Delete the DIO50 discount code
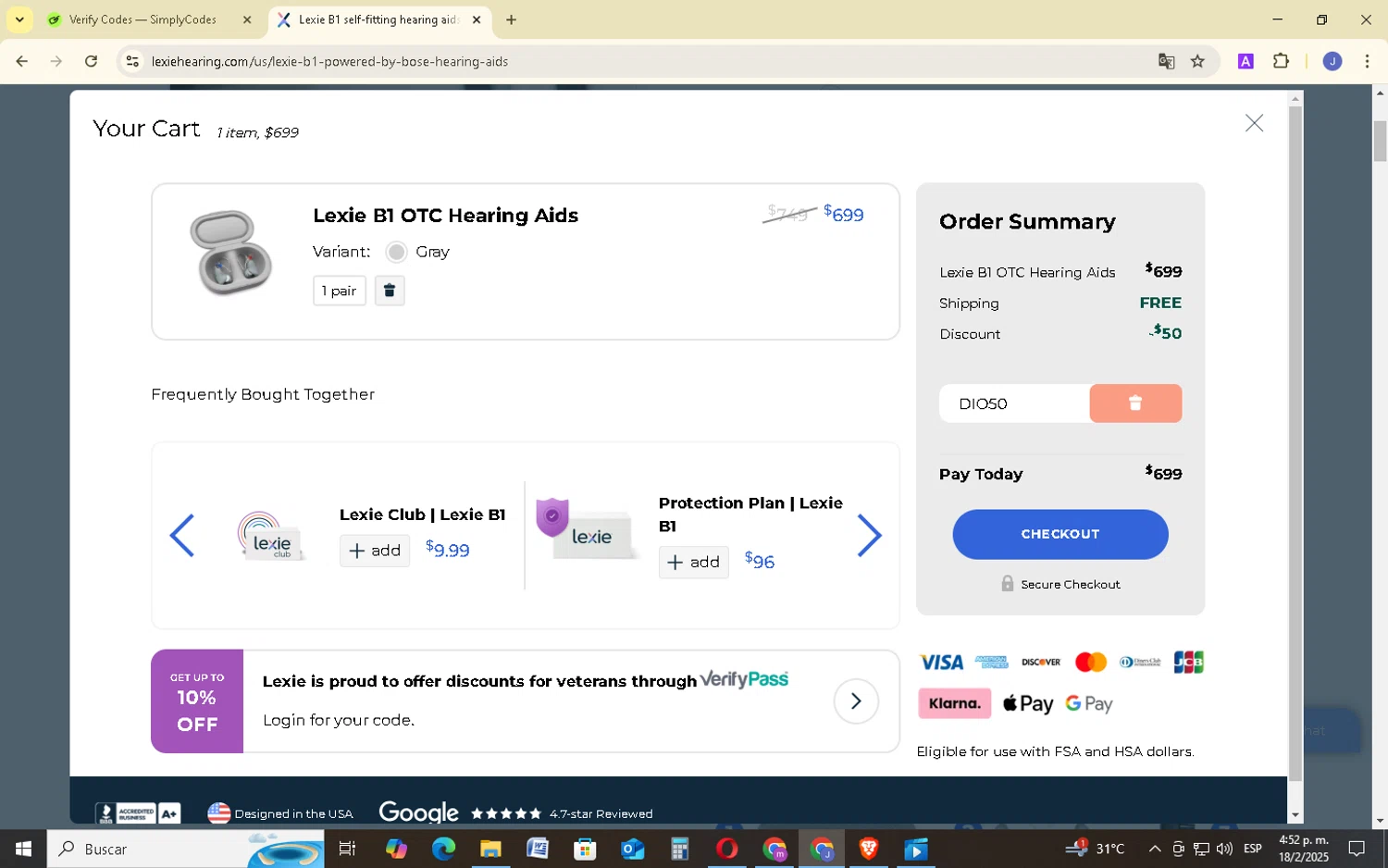The height and width of the screenshot is (868, 1388). coord(1135,403)
